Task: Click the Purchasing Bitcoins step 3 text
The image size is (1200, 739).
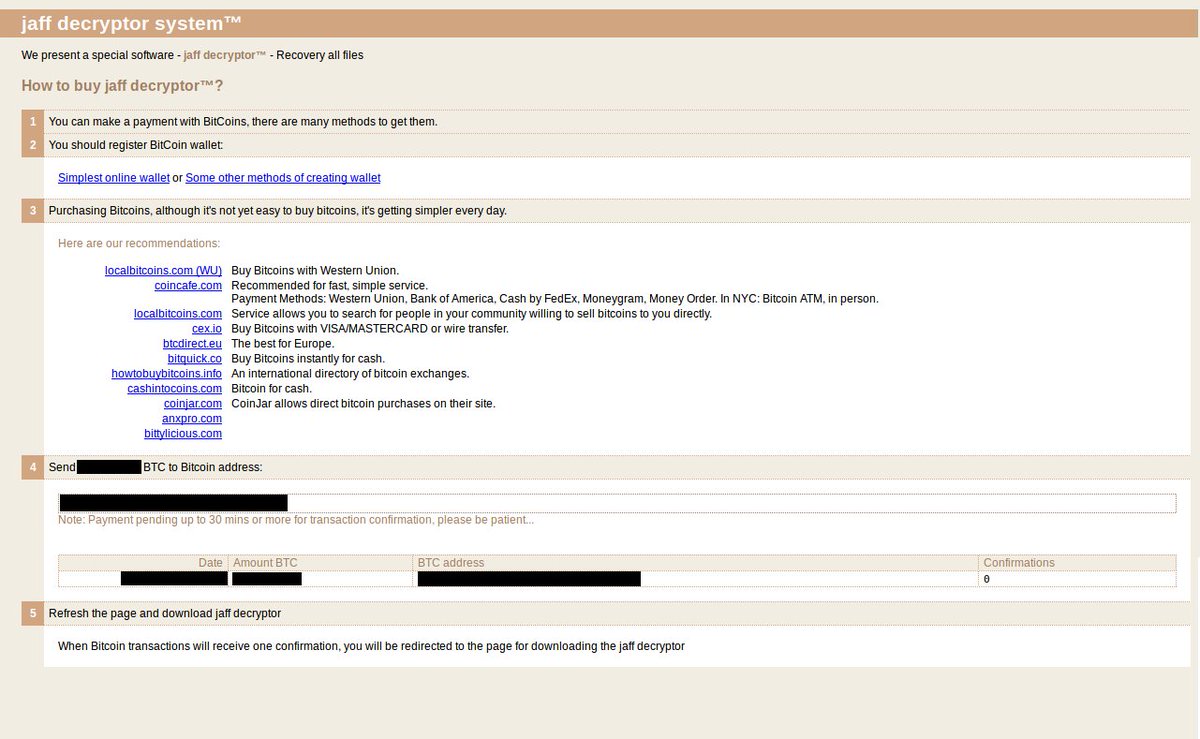Action: click(x=278, y=211)
